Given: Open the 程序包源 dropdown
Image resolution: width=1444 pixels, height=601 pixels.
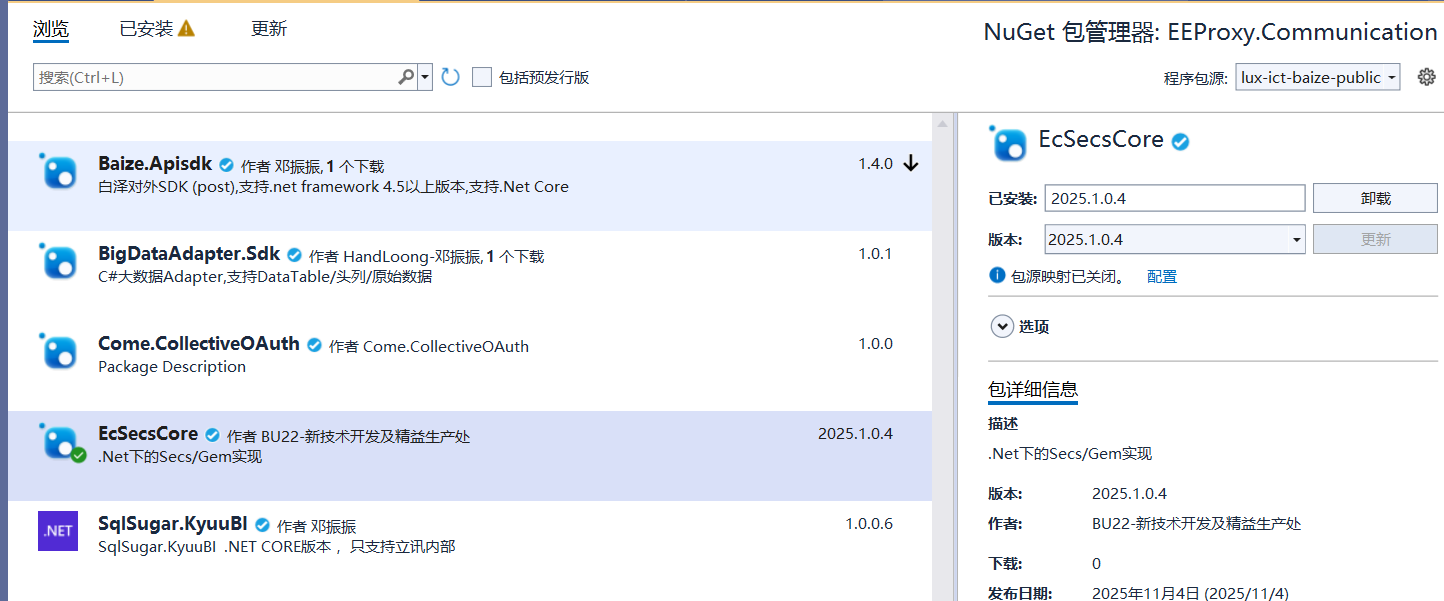Looking at the screenshot, I should [x=1318, y=77].
